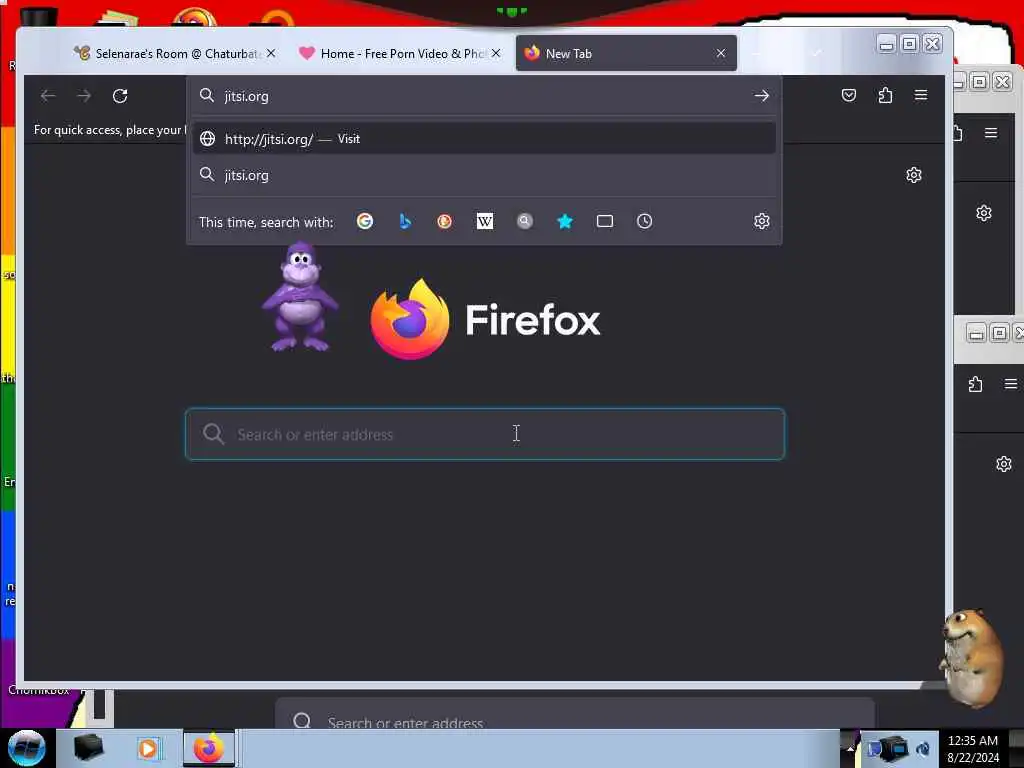Search this time with DuckDuckGo
1024x768 pixels.
[445, 221]
